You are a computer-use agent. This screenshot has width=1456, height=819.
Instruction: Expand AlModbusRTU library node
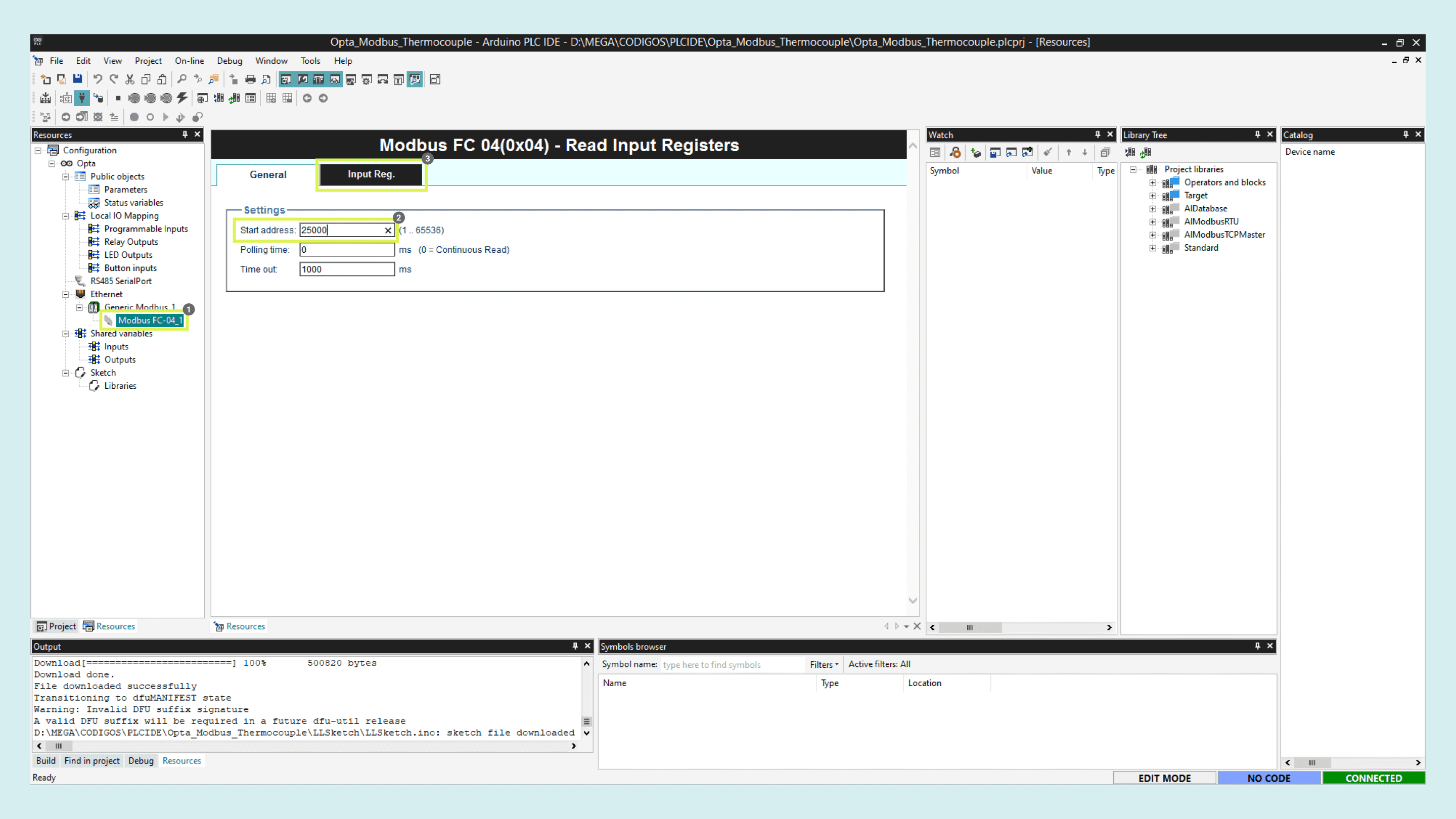[x=1153, y=222]
